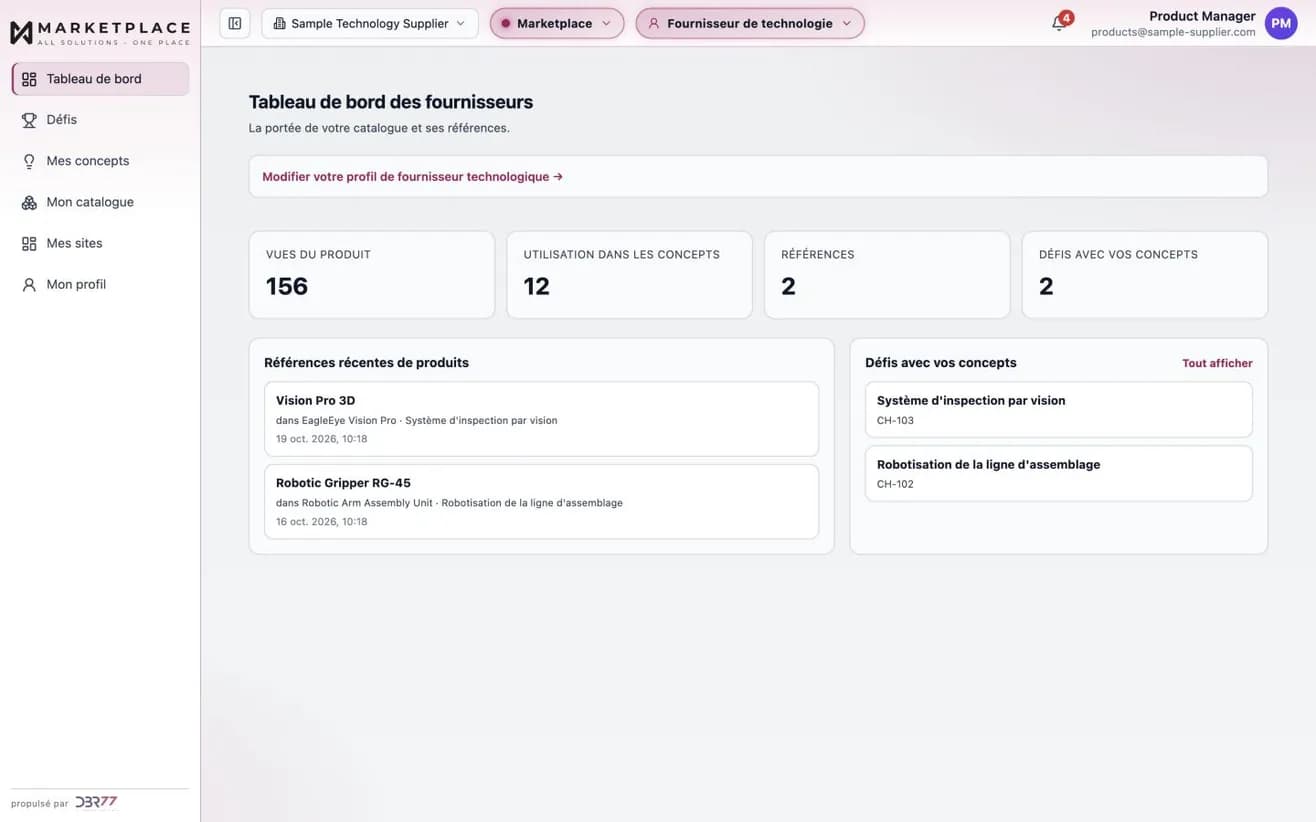Open Mon catalogue
Image resolution: width=1316 pixels, height=822 pixels.
100,202
